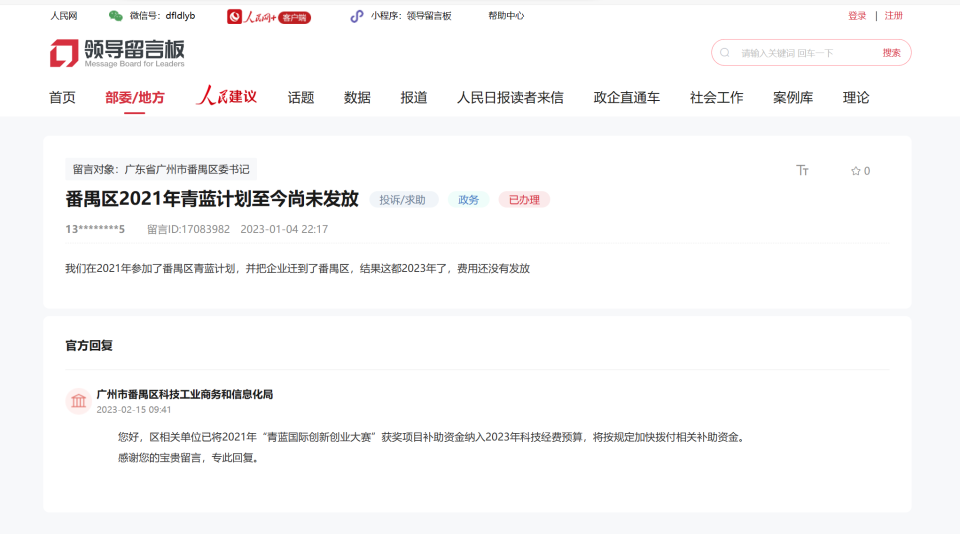Open the 报道 nav item

[x=414, y=97]
